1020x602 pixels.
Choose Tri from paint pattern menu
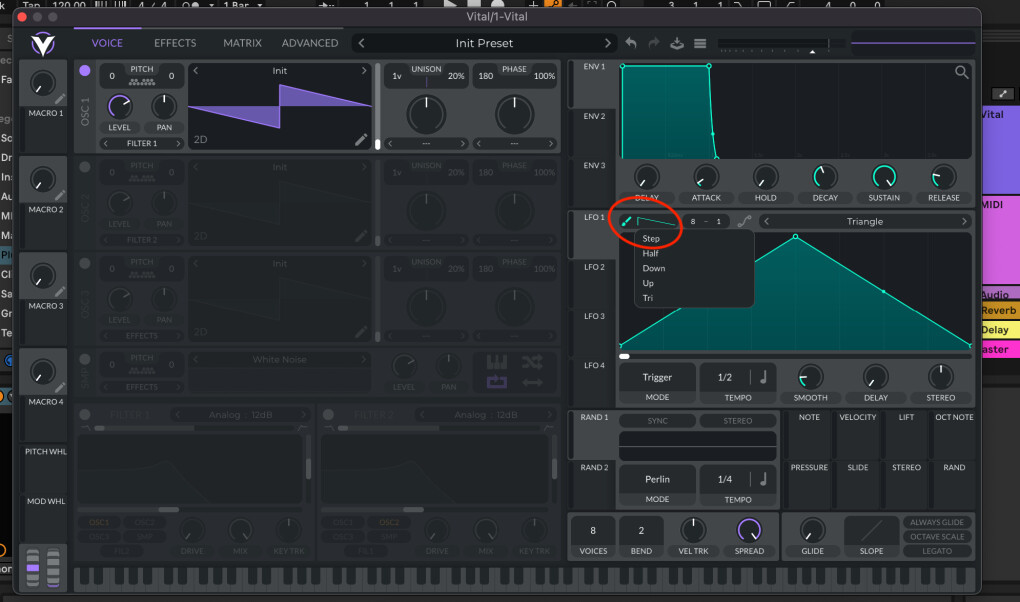coord(647,298)
